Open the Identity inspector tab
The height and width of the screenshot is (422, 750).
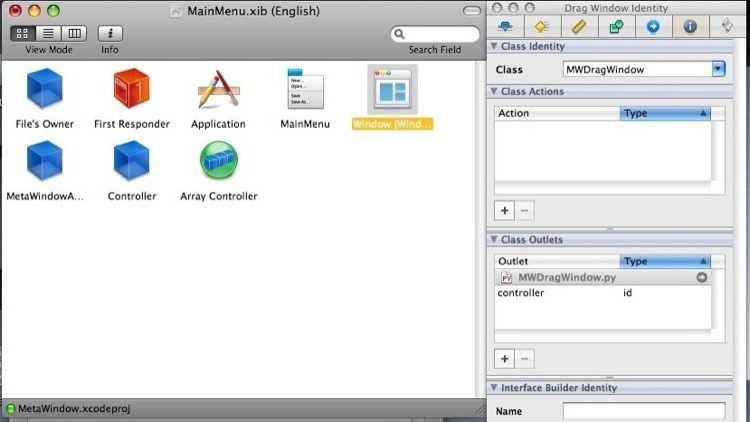pos(690,26)
